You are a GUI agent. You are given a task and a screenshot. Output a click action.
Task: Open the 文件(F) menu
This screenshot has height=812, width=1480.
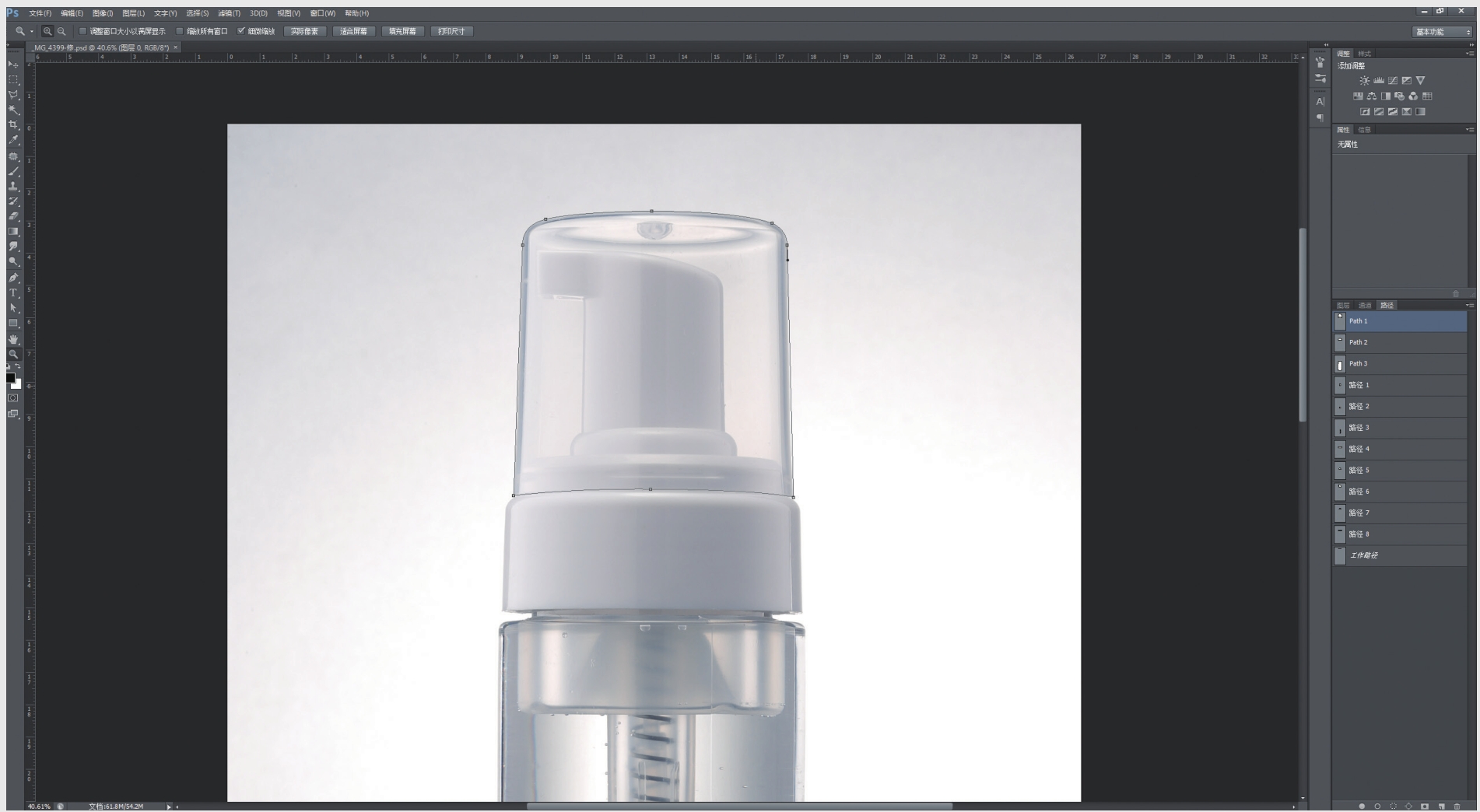40,13
